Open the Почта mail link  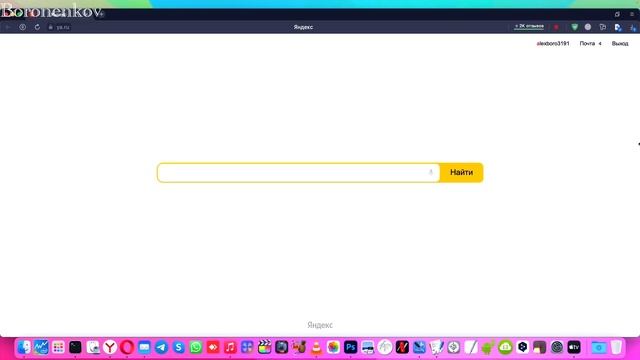point(587,43)
